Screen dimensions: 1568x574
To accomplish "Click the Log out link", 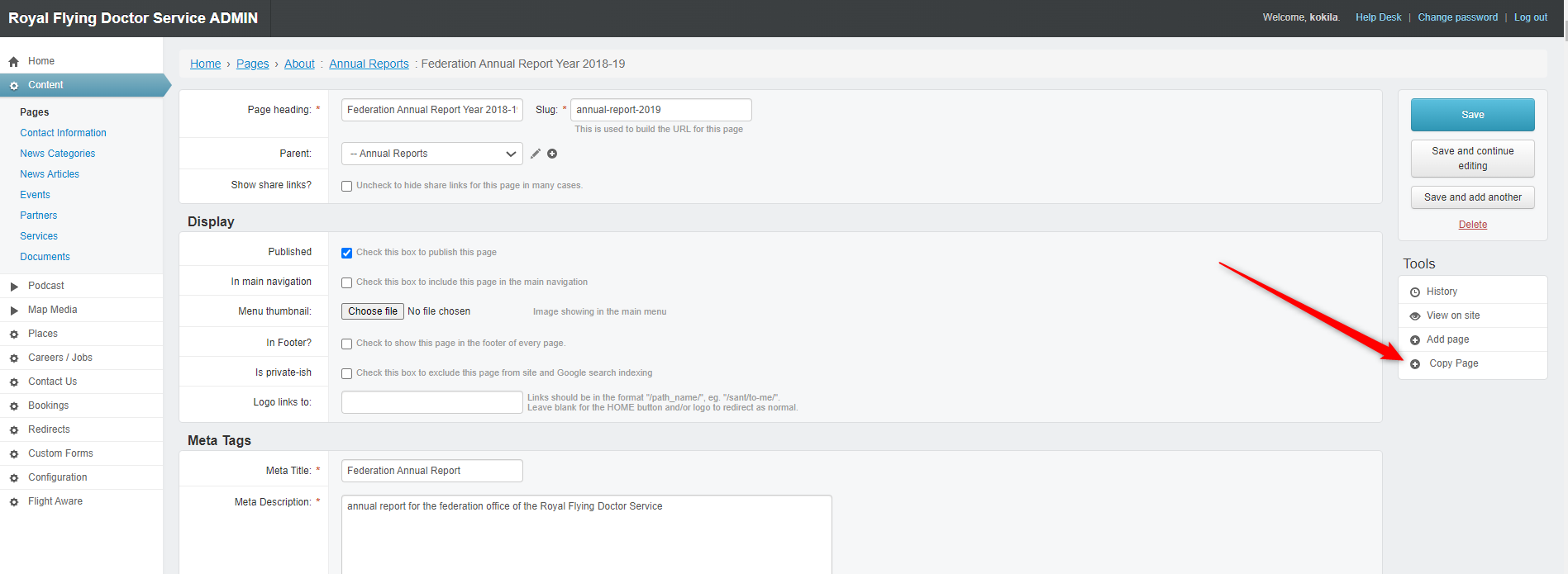I will (1530, 17).
